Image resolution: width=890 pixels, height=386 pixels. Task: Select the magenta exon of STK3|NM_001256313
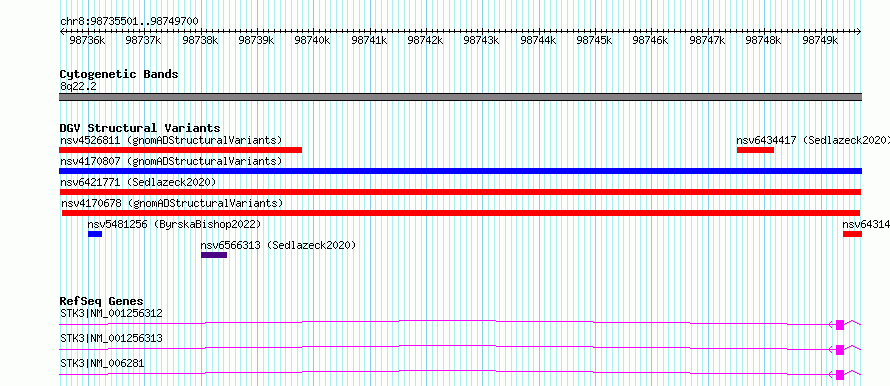pyautogui.click(x=840, y=350)
